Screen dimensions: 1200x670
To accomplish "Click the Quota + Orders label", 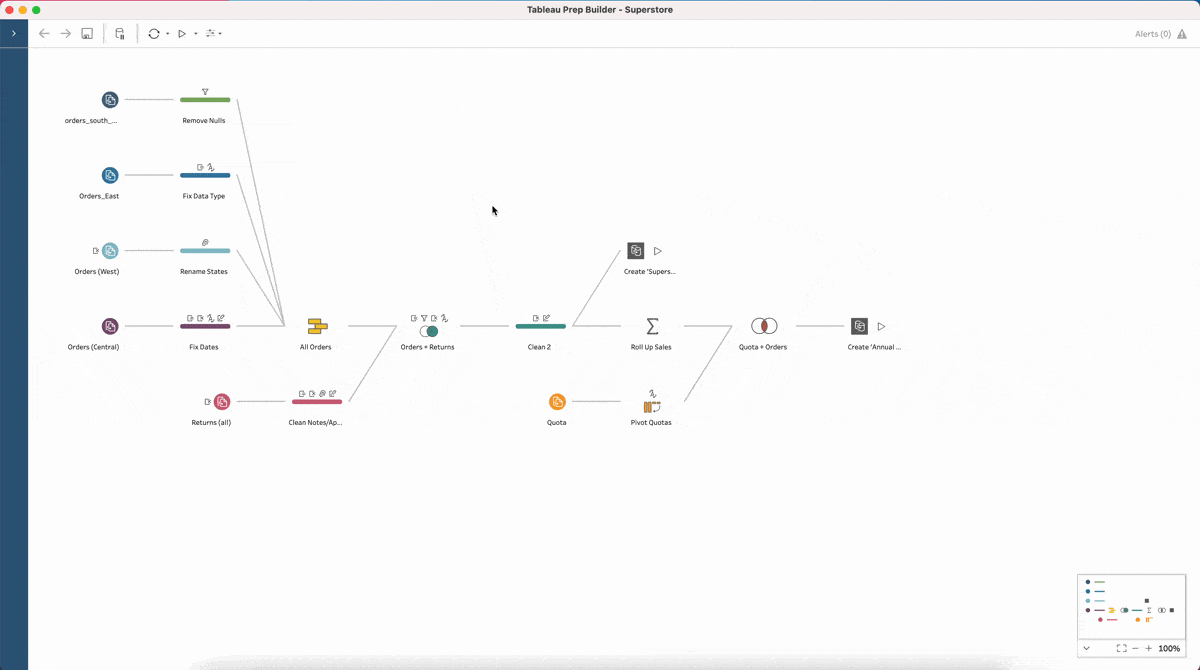I will [x=763, y=347].
